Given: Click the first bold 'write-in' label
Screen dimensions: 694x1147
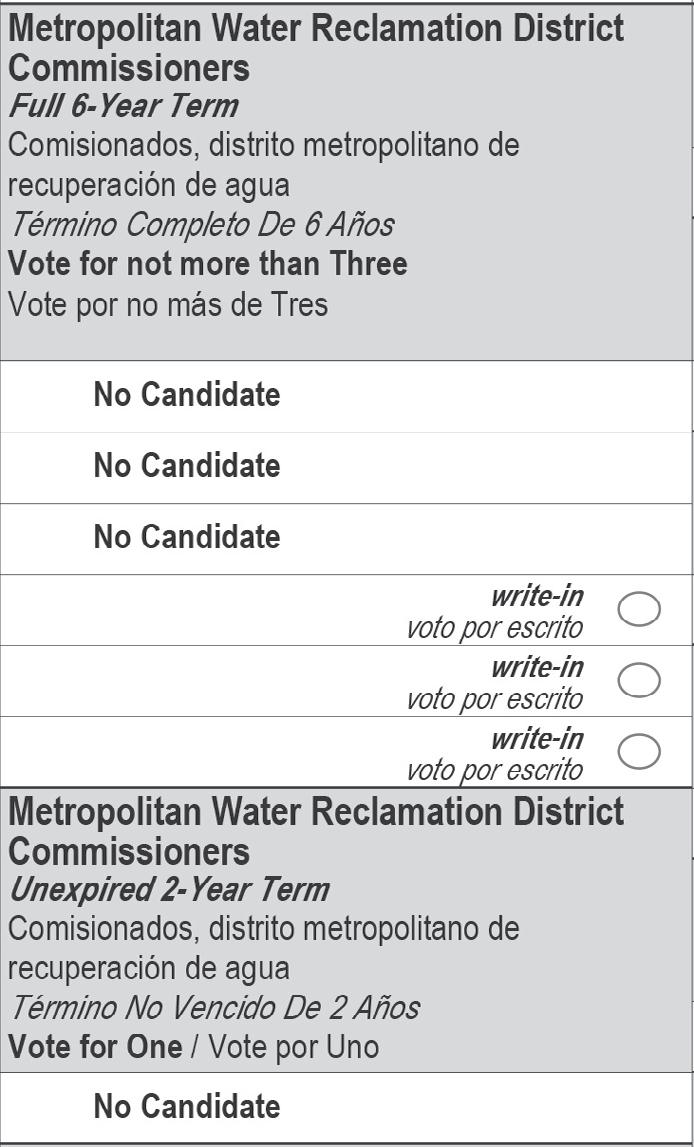Looking at the screenshot, I should point(537,597).
